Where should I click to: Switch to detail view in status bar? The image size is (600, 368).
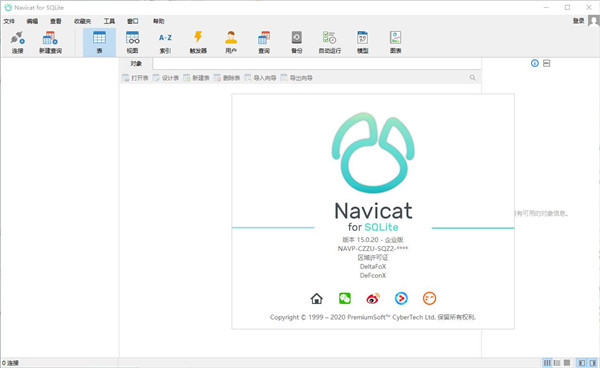click(557, 363)
